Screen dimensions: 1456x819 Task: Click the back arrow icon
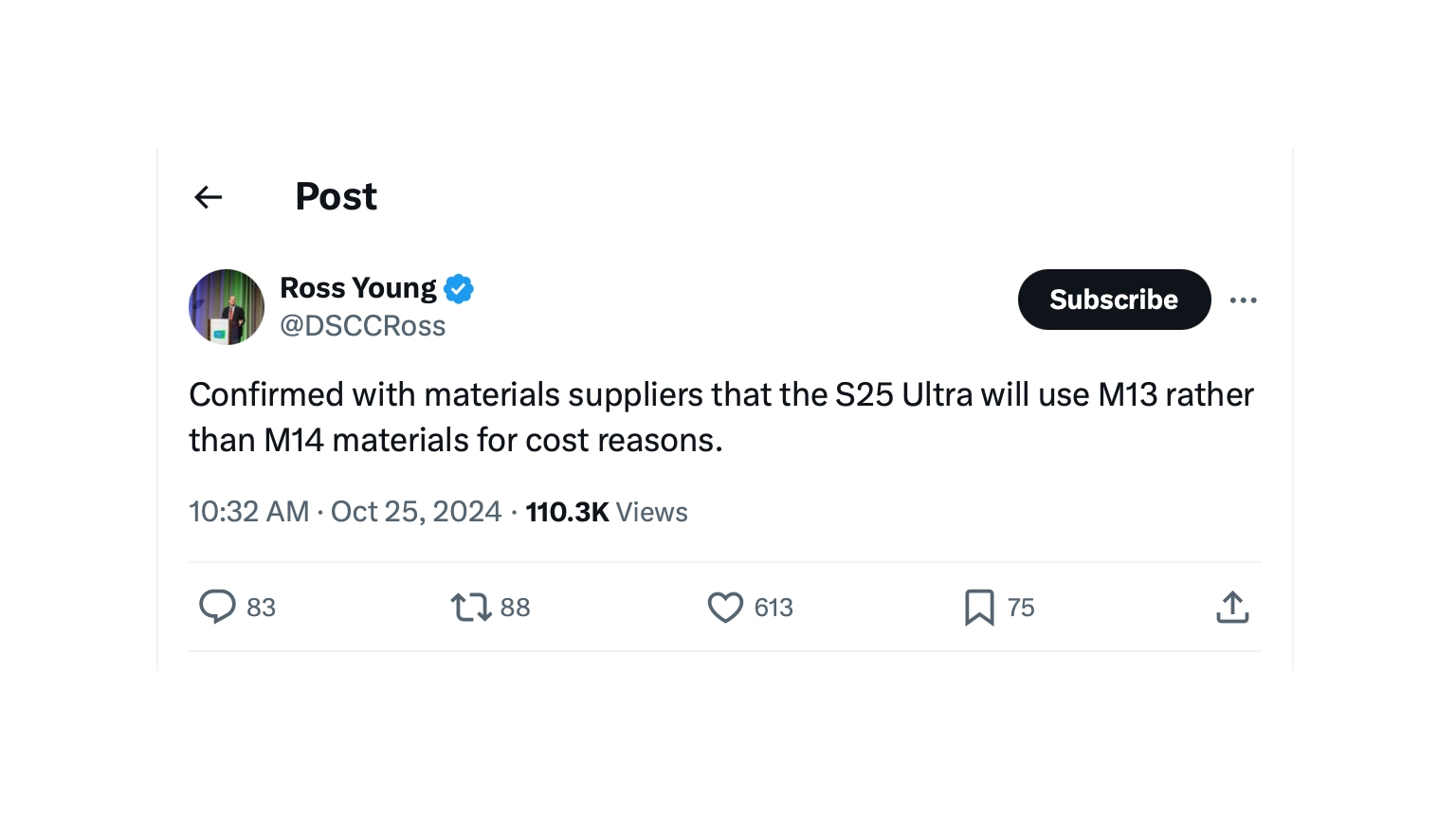208,197
